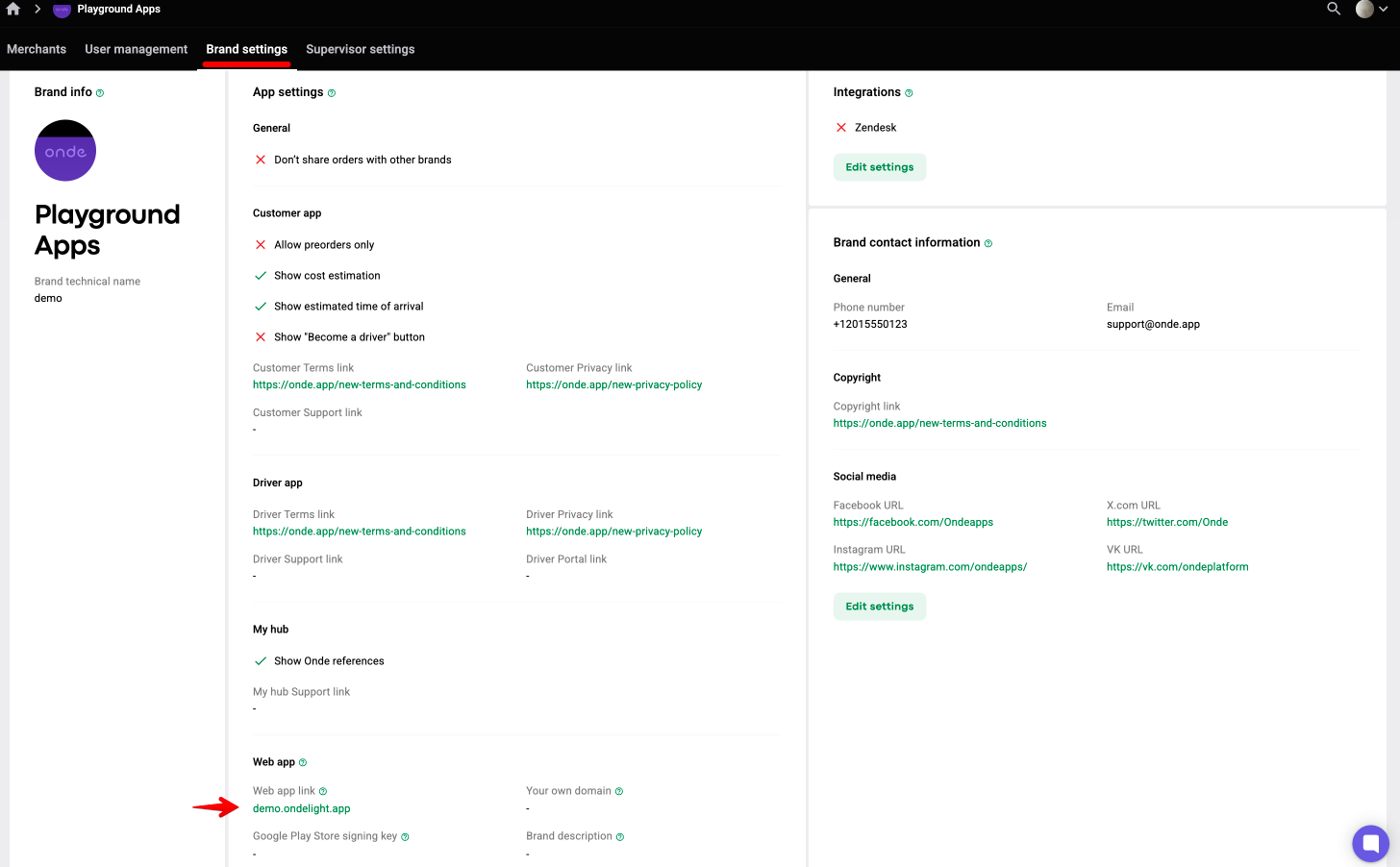Click the "Show Onde references" label

click(329, 661)
